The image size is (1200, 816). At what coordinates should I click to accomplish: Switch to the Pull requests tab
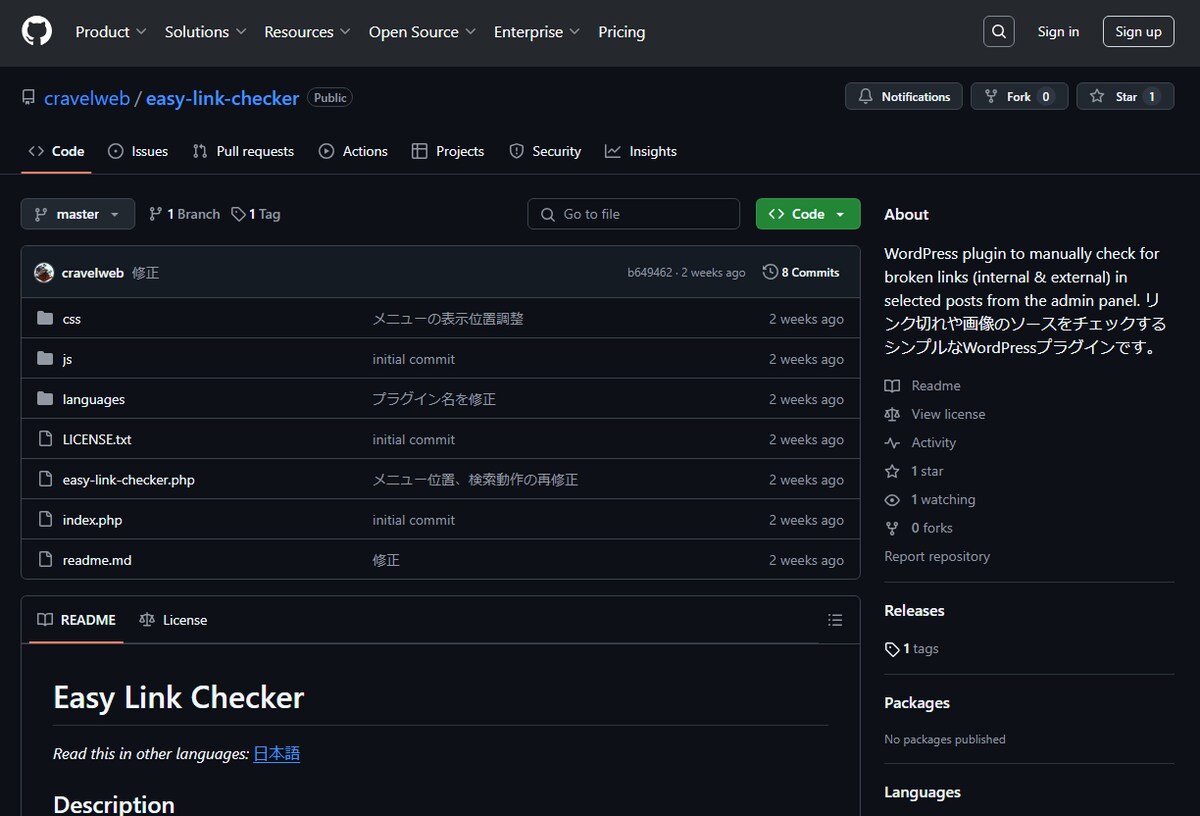coord(244,151)
